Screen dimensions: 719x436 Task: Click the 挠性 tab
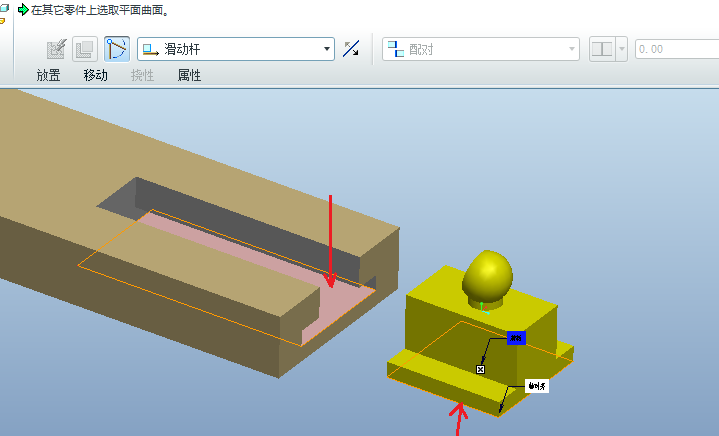142,75
